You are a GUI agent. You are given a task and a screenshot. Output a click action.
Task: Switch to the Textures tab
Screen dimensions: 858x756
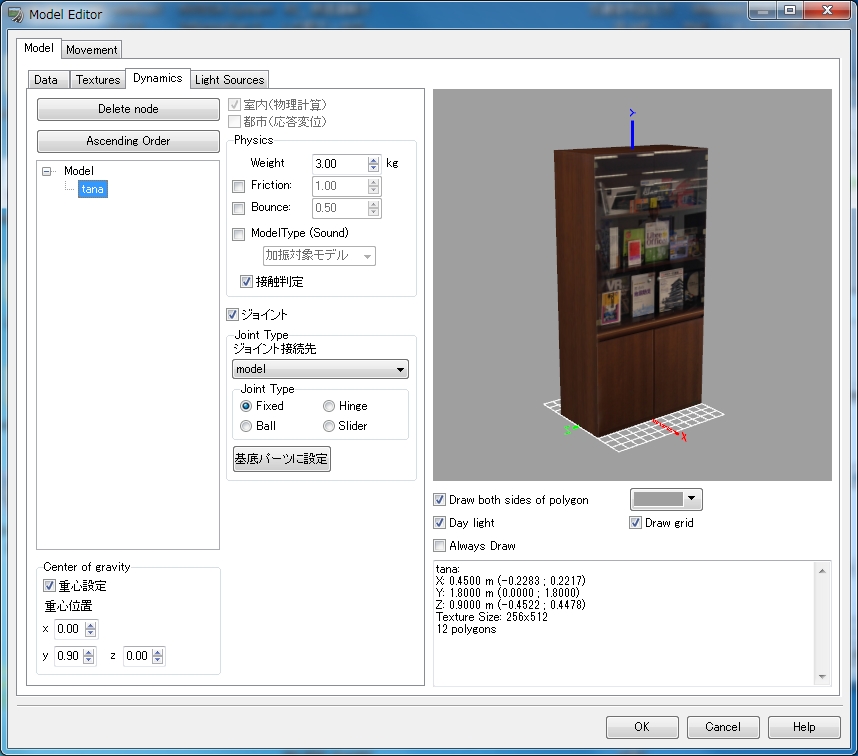coord(97,80)
